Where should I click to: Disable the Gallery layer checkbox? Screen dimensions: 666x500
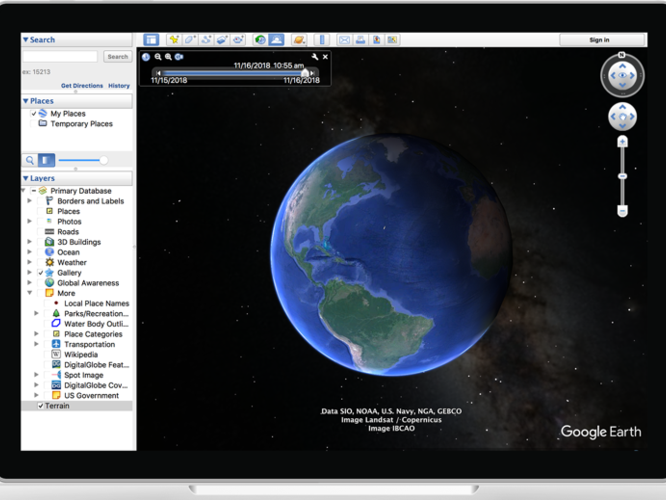[x=41, y=273]
